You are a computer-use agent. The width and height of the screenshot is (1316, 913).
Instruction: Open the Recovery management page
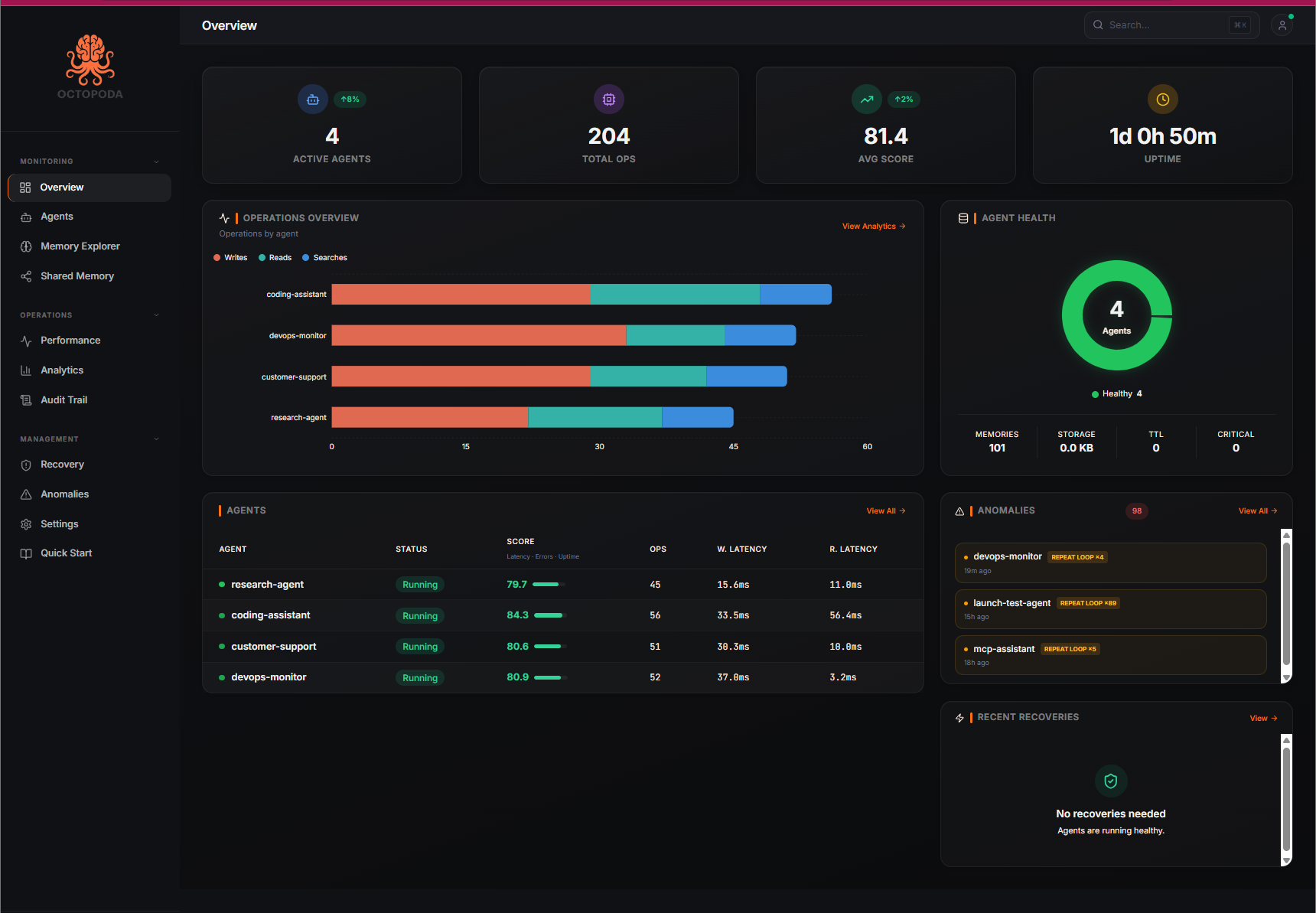pos(61,464)
